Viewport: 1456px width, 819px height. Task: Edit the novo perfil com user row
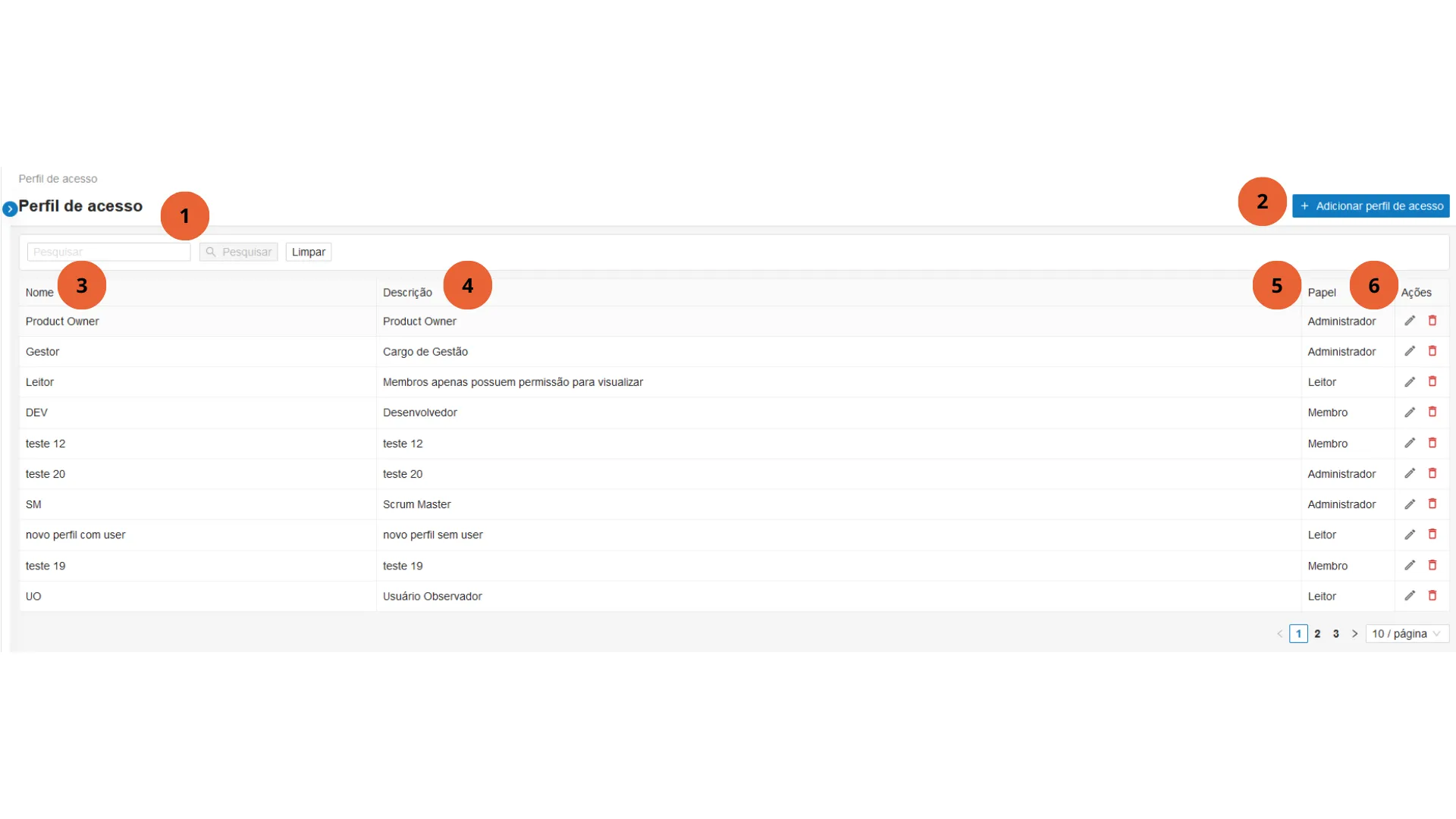[1410, 535]
